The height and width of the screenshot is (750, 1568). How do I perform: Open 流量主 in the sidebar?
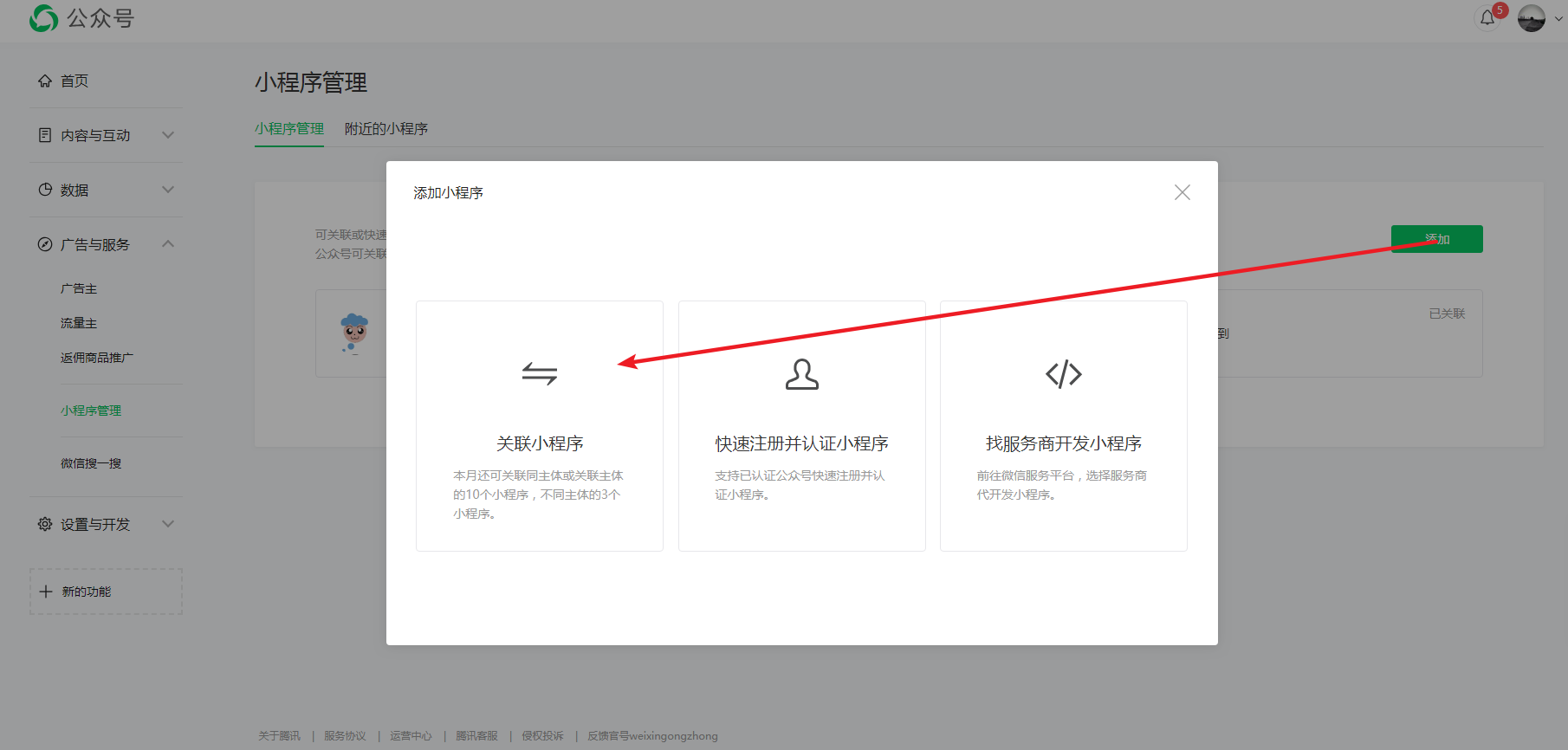pyautogui.click(x=79, y=323)
